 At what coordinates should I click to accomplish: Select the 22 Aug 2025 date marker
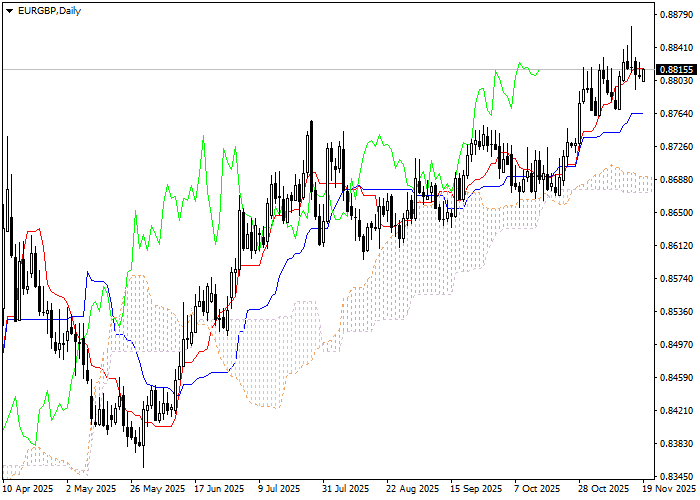coord(413,489)
